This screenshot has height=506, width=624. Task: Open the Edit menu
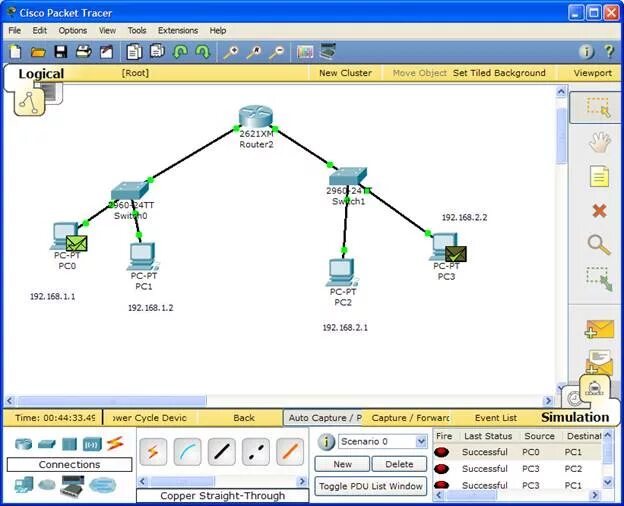pos(40,31)
